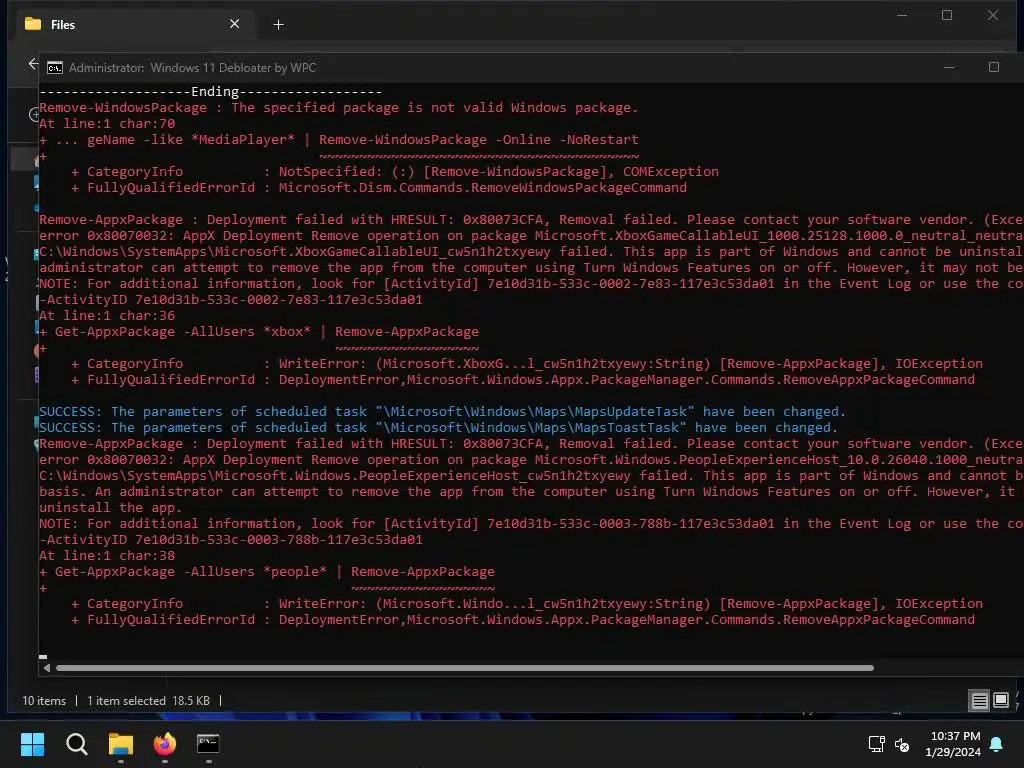
Task: Open the network status tray icon
Action: pyautogui.click(x=876, y=744)
